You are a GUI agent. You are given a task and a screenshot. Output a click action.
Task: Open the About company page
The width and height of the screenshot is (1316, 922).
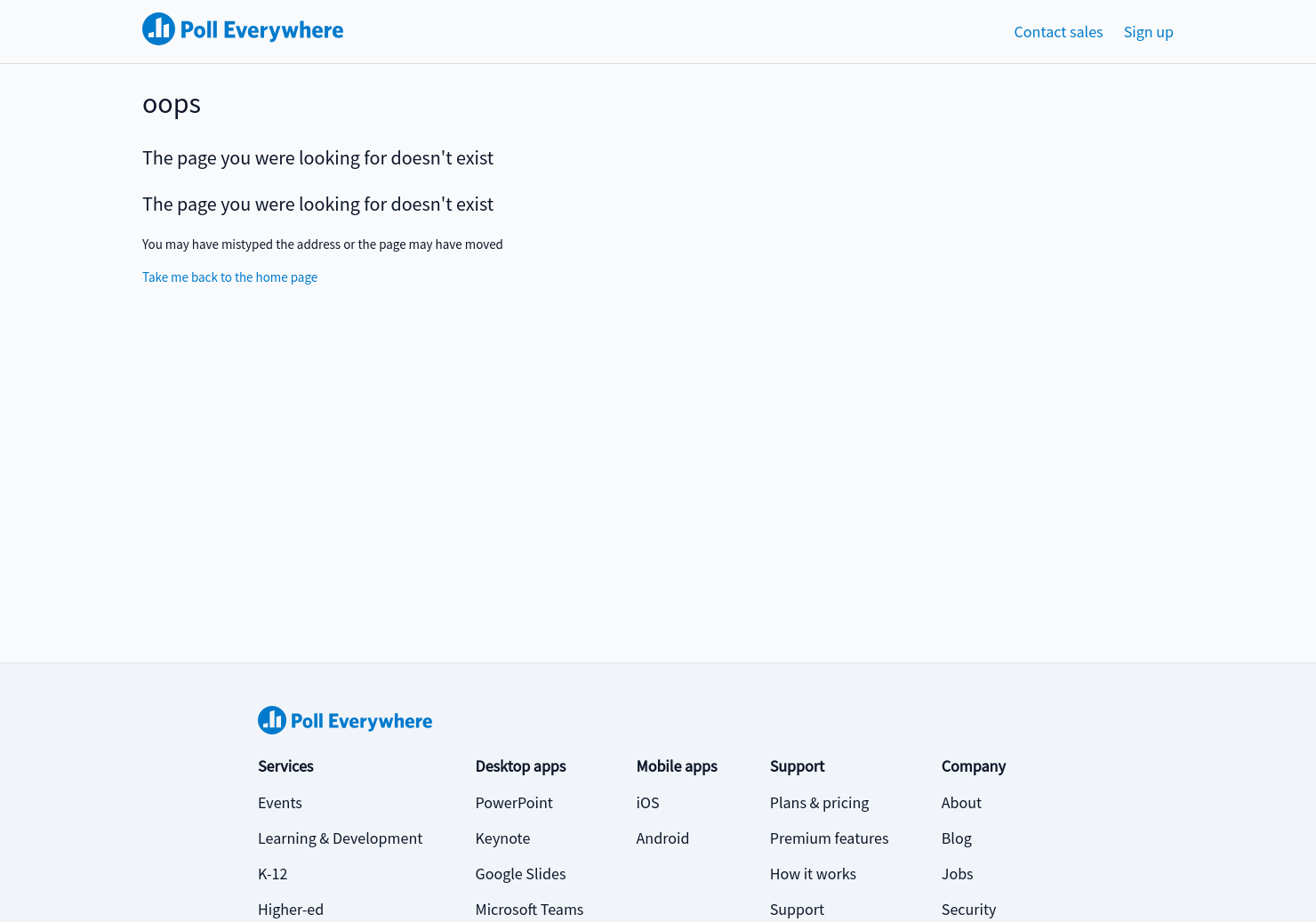tap(961, 803)
